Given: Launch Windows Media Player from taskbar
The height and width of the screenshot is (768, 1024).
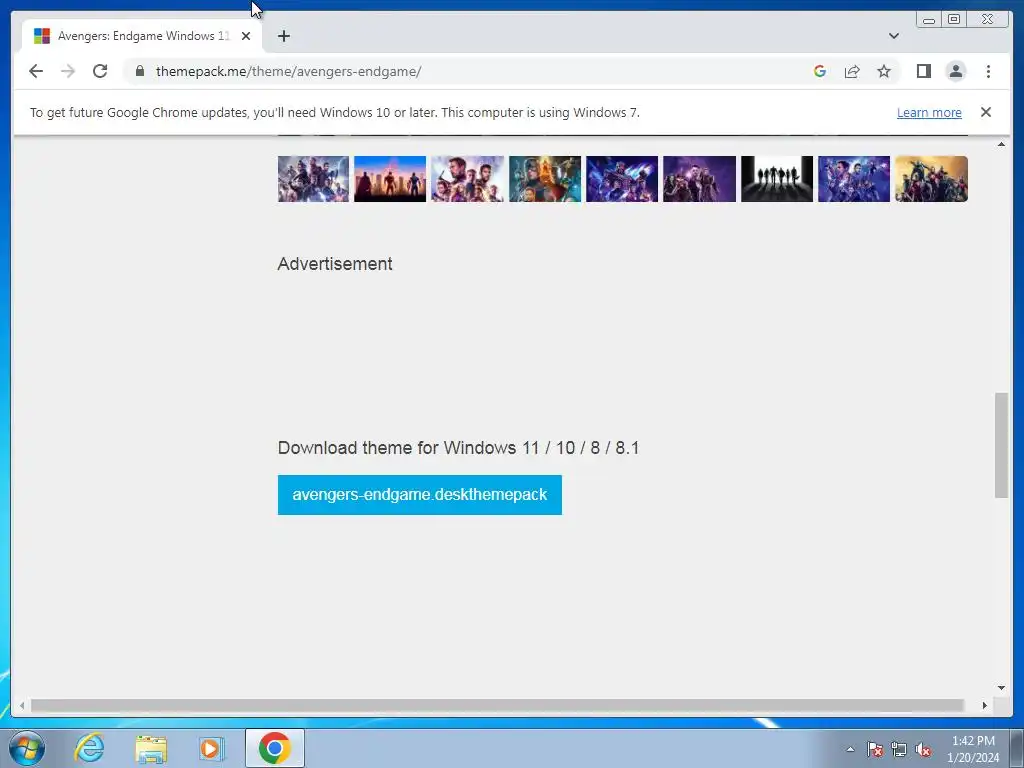Looking at the screenshot, I should click(212, 748).
